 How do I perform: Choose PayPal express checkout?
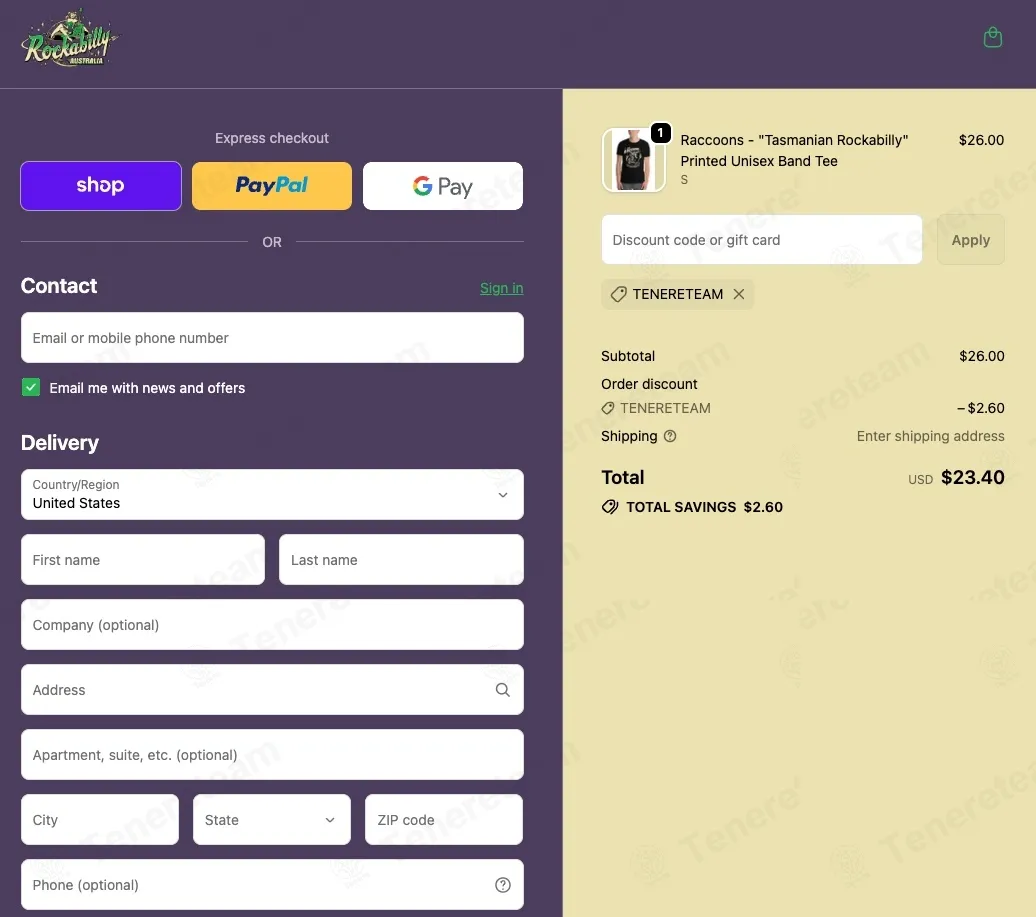click(x=272, y=186)
